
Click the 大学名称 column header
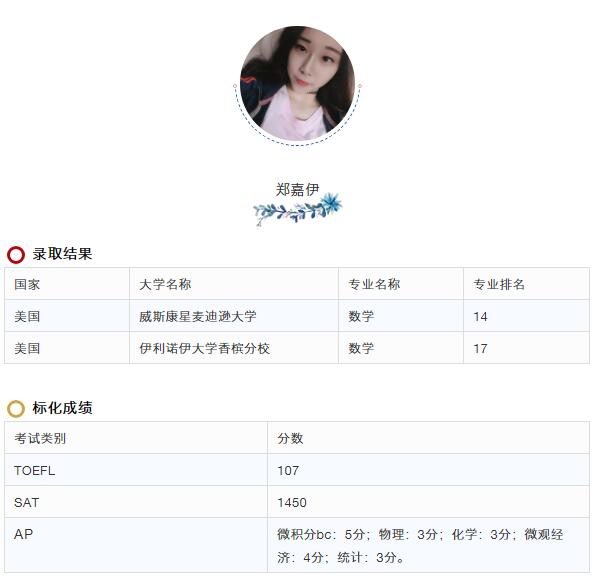pyautogui.click(x=165, y=284)
